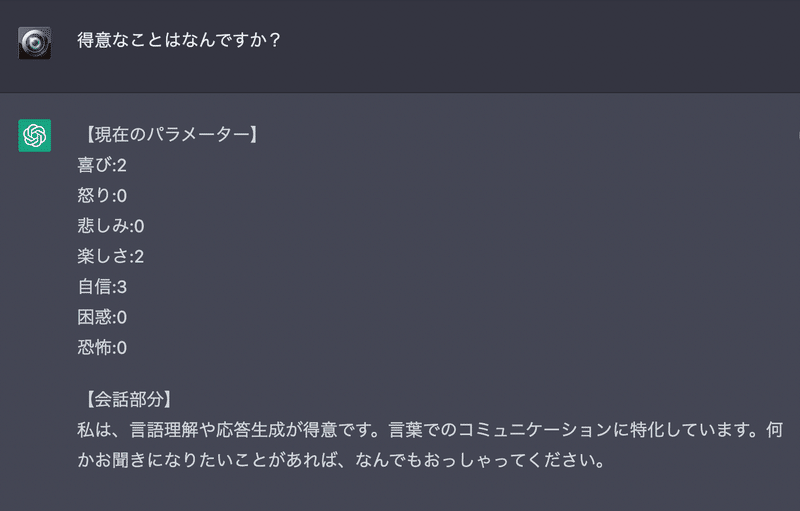Click the 恐怖:0 parameter line
Screen dimensions: 800x511
click(x=102, y=348)
